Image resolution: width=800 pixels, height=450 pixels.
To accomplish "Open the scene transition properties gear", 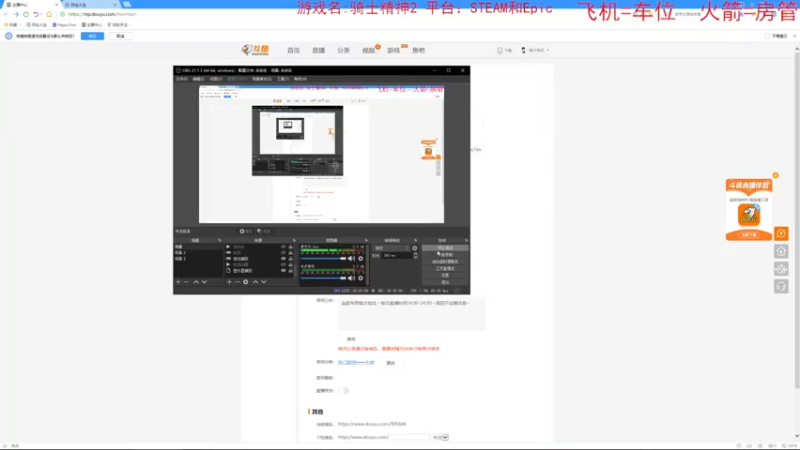I will point(414,248).
